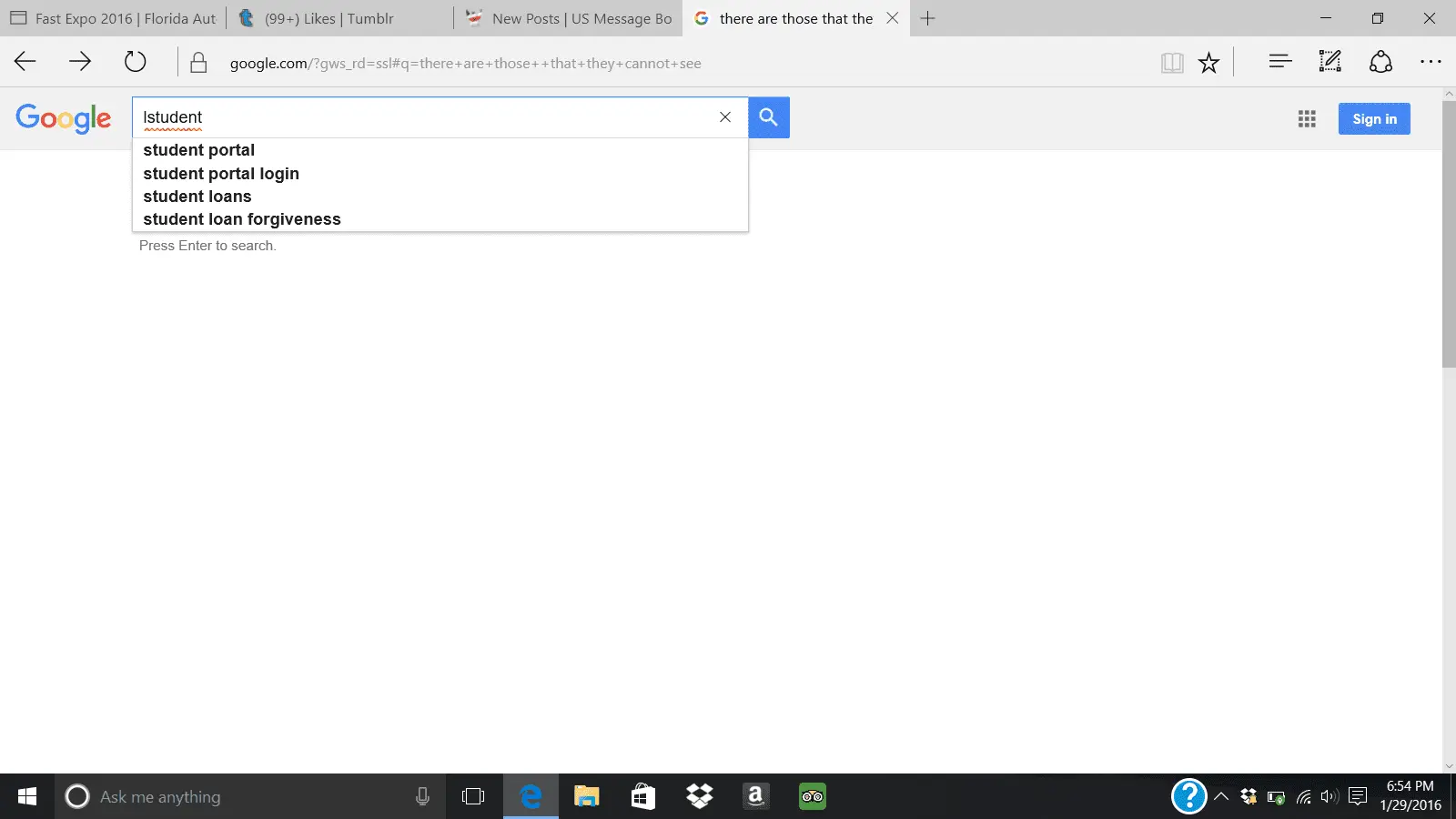Open the Amazon app on the taskbar
The image size is (1456, 819).
click(x=755, y=797)
